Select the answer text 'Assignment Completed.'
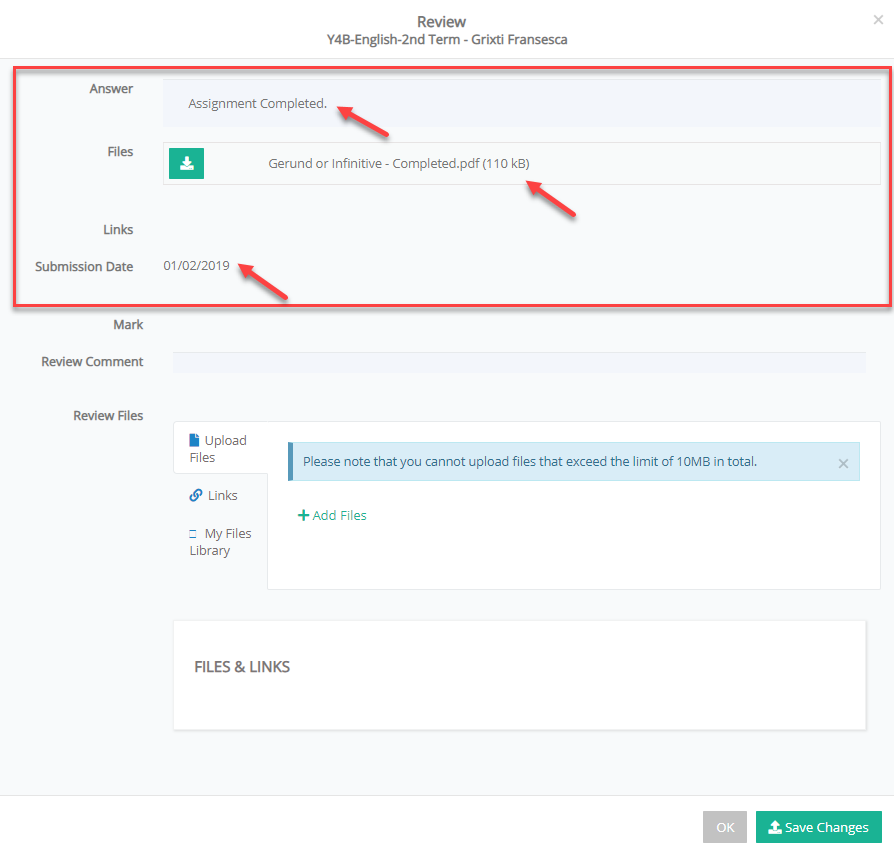Screen dimensions: 894x856 point(257,104)
